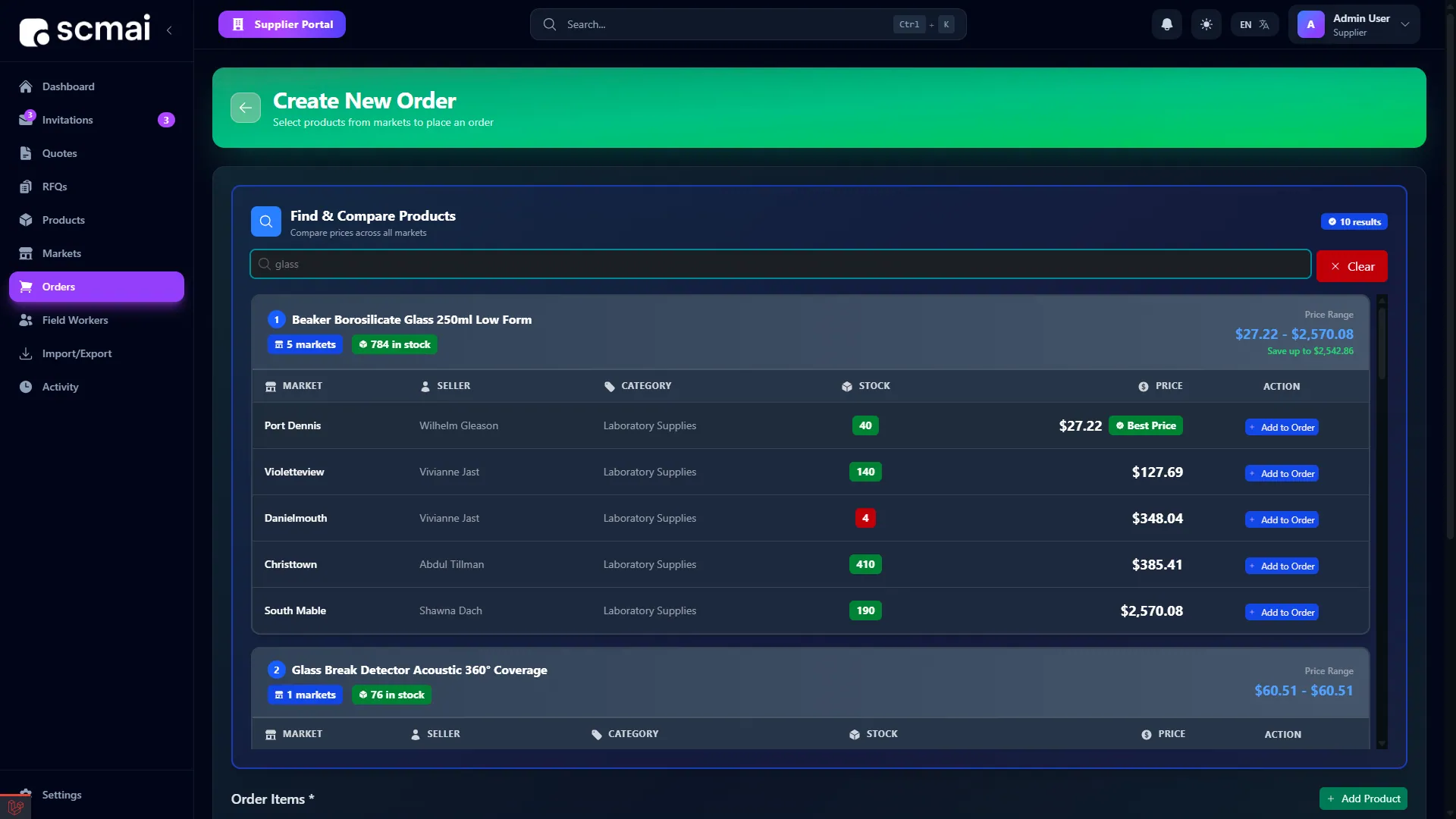The width and height of the screenshot is (1456, 819).
Task: Click the debug icon in bottom-left corner
Action: click(x=15, y=807)
